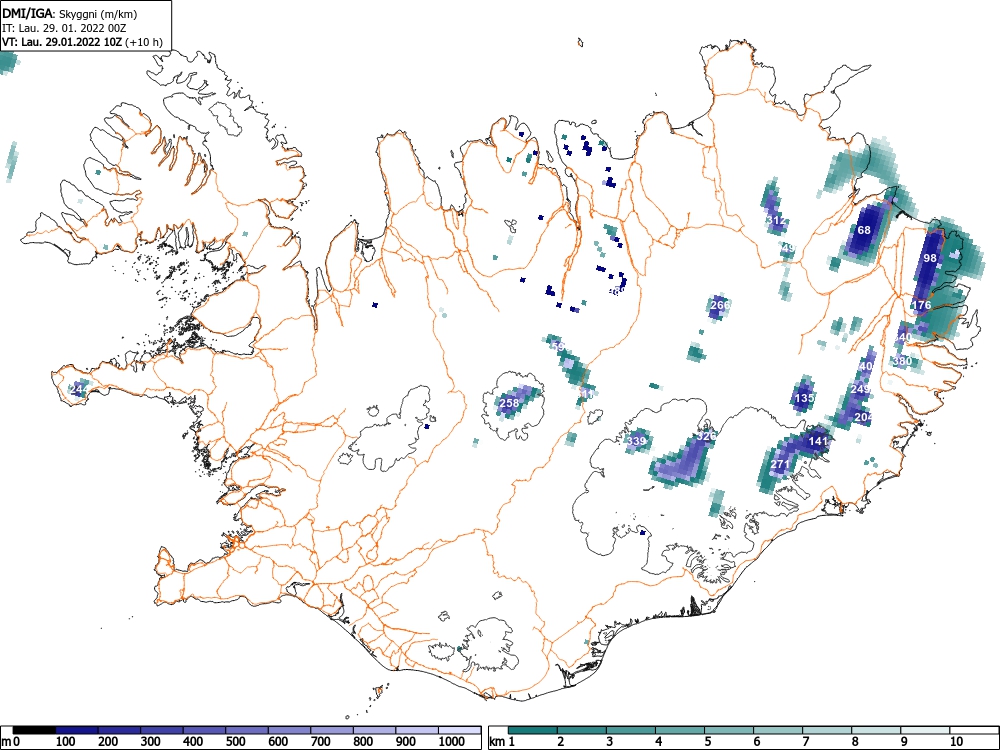Select the 8–9 km legend swatch

pos(876,730)
